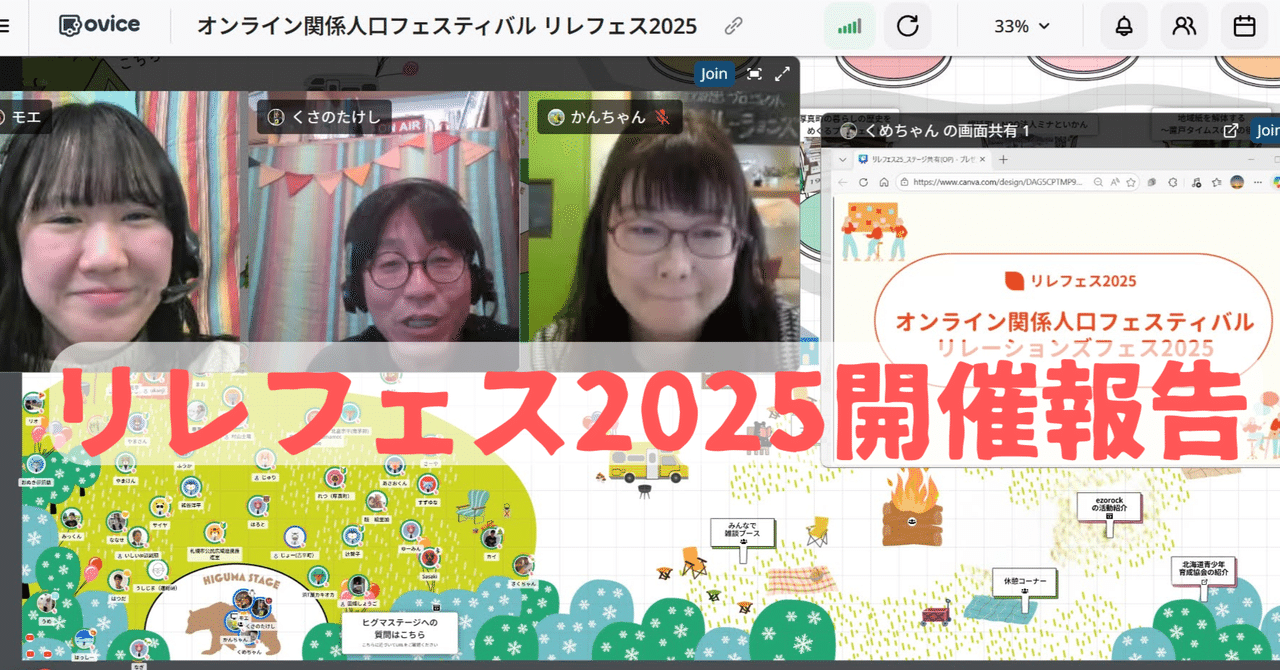Click Join on くめちゃん's screen share window
Viewport: 1280px width, 670px height.
1268,130
